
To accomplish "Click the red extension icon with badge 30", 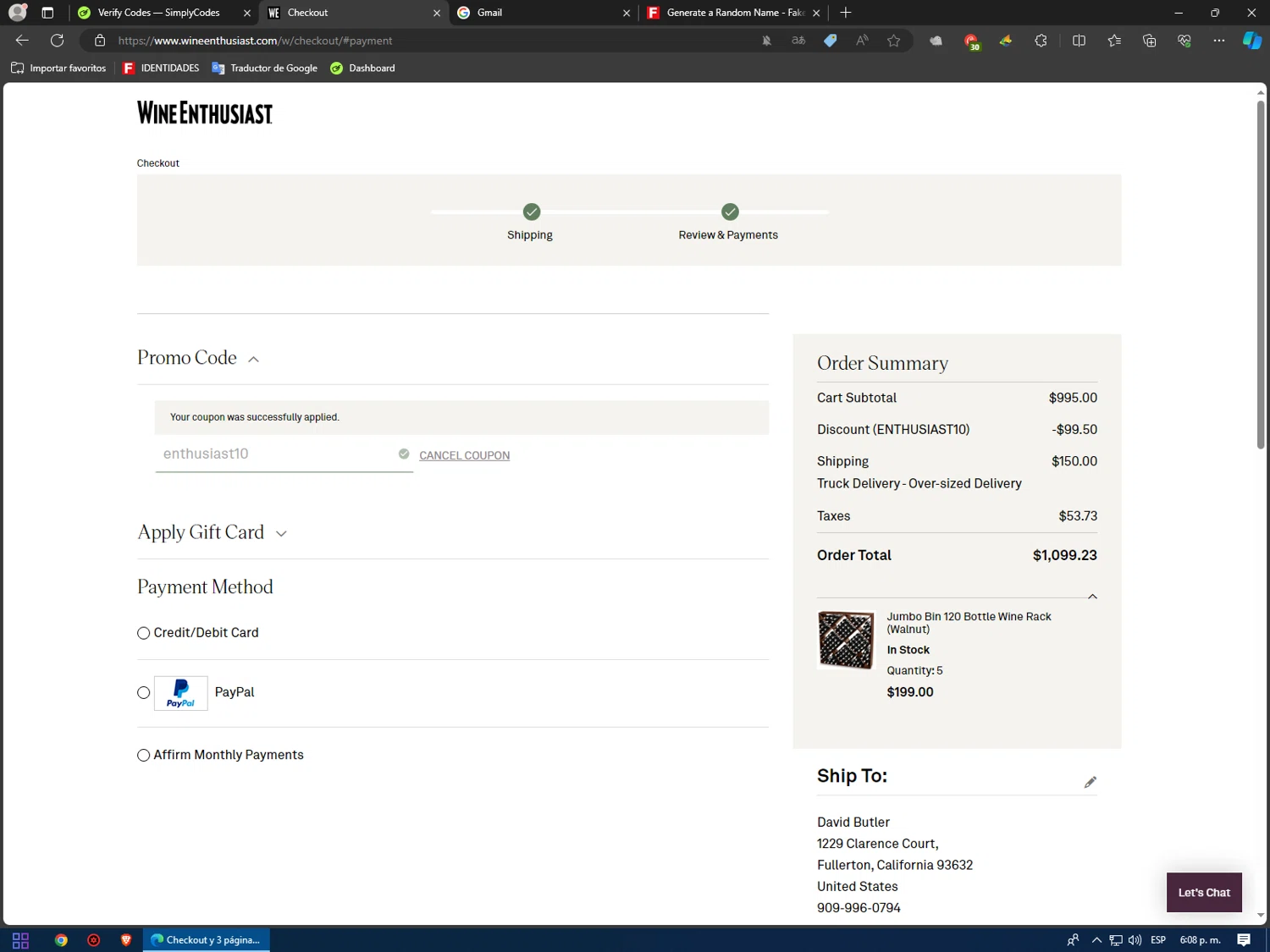I will (971, 41).
